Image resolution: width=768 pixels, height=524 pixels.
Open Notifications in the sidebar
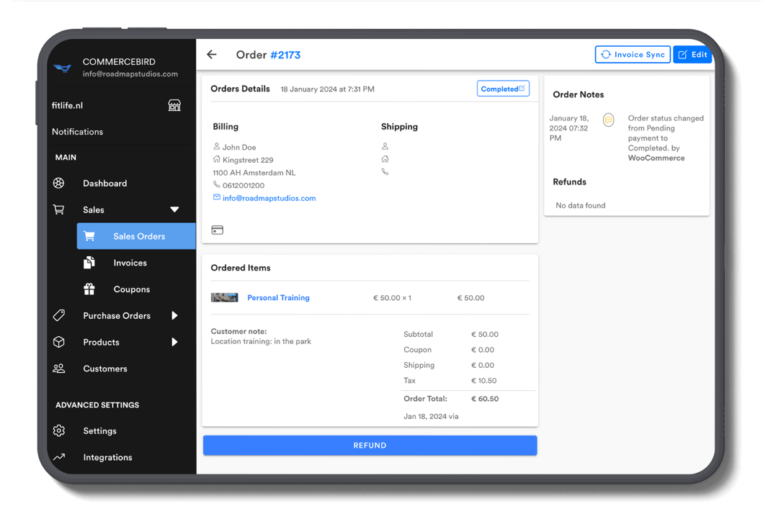(x=78, y=132)
